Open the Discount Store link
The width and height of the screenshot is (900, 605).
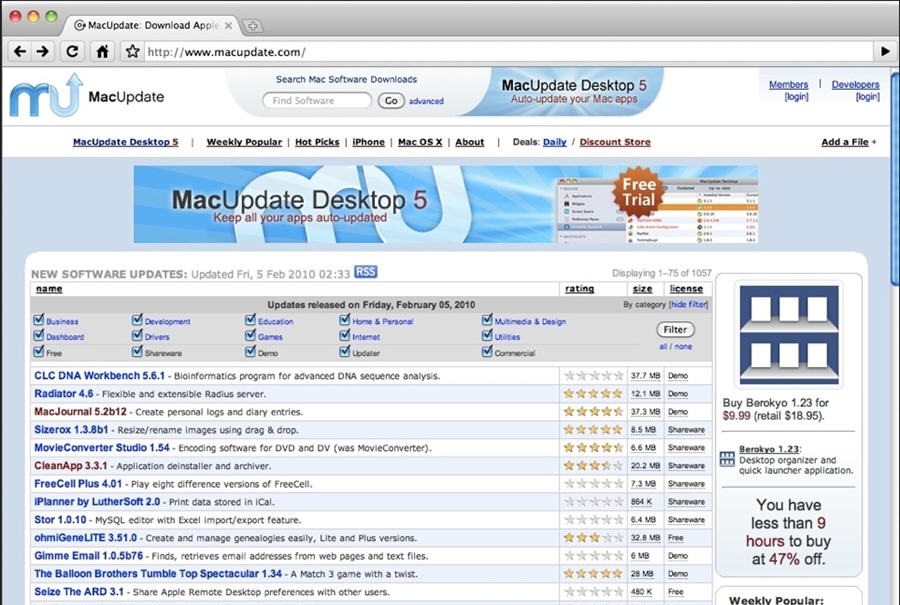click(615, 142)
